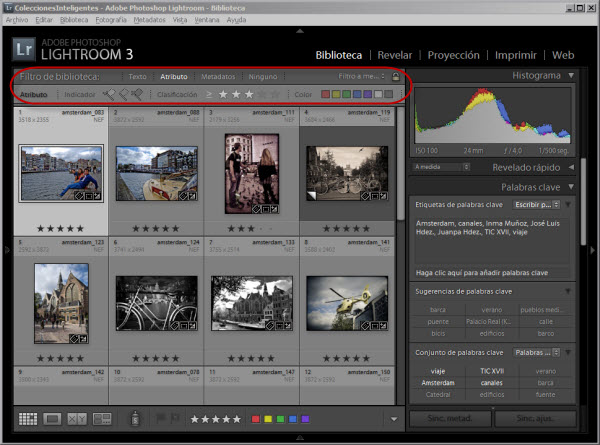
Task: Switch to the Imprimir module
Action: point(516,55)
